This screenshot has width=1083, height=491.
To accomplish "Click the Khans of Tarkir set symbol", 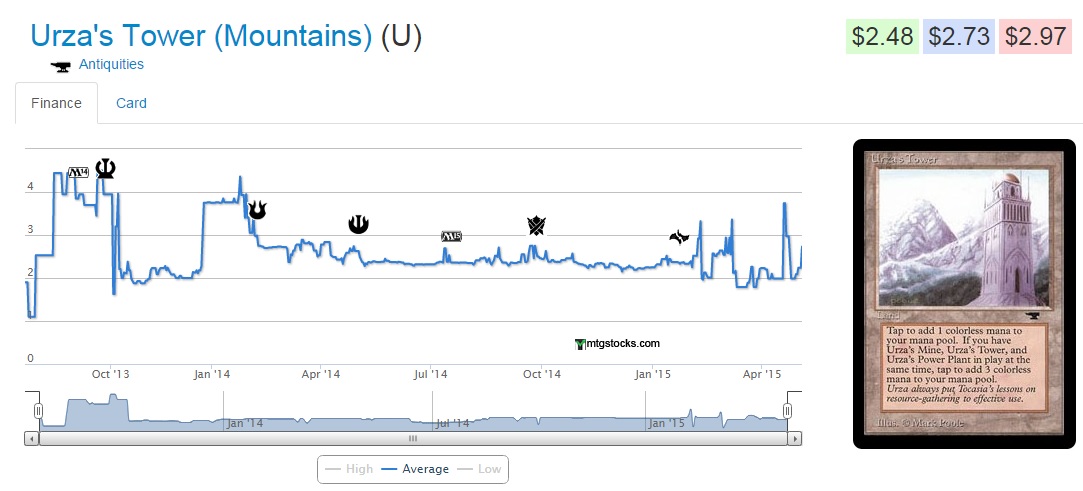I will 536,226.
